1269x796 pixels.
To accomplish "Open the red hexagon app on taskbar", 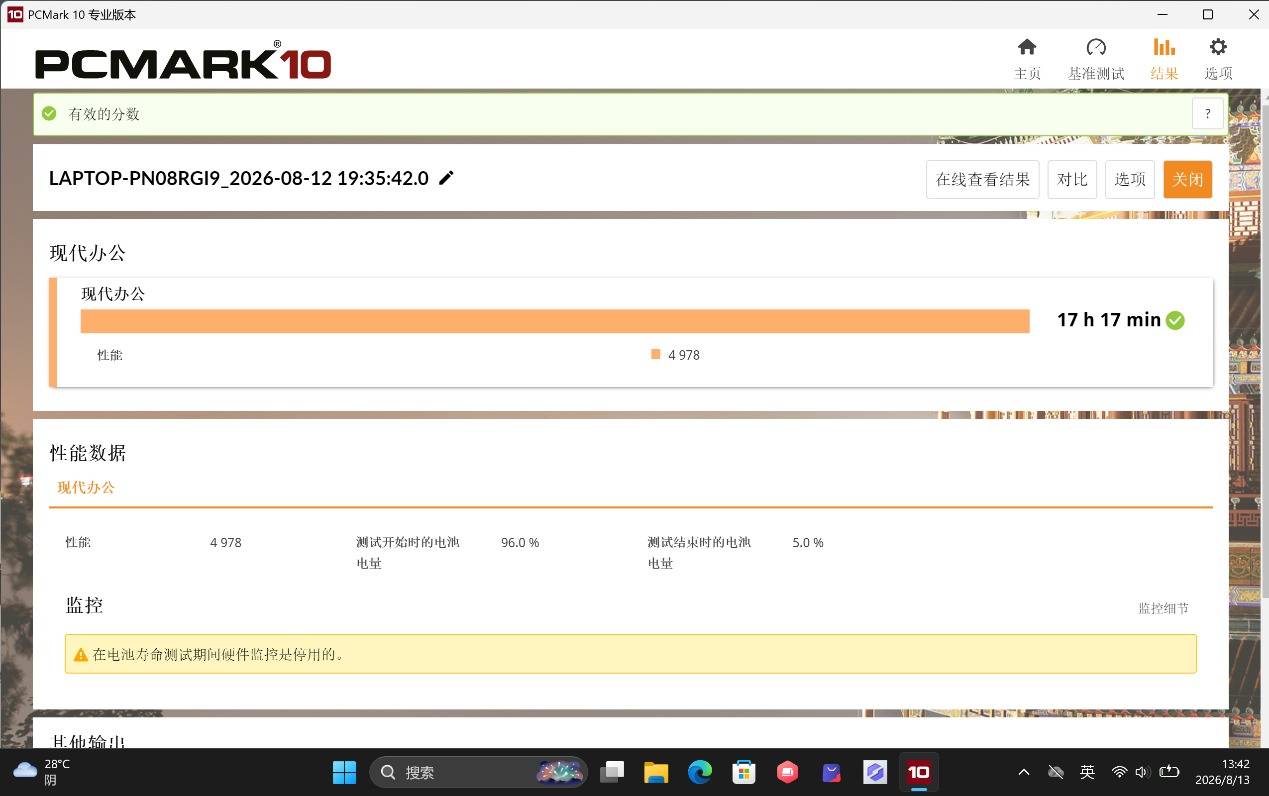I will point(788,772).
